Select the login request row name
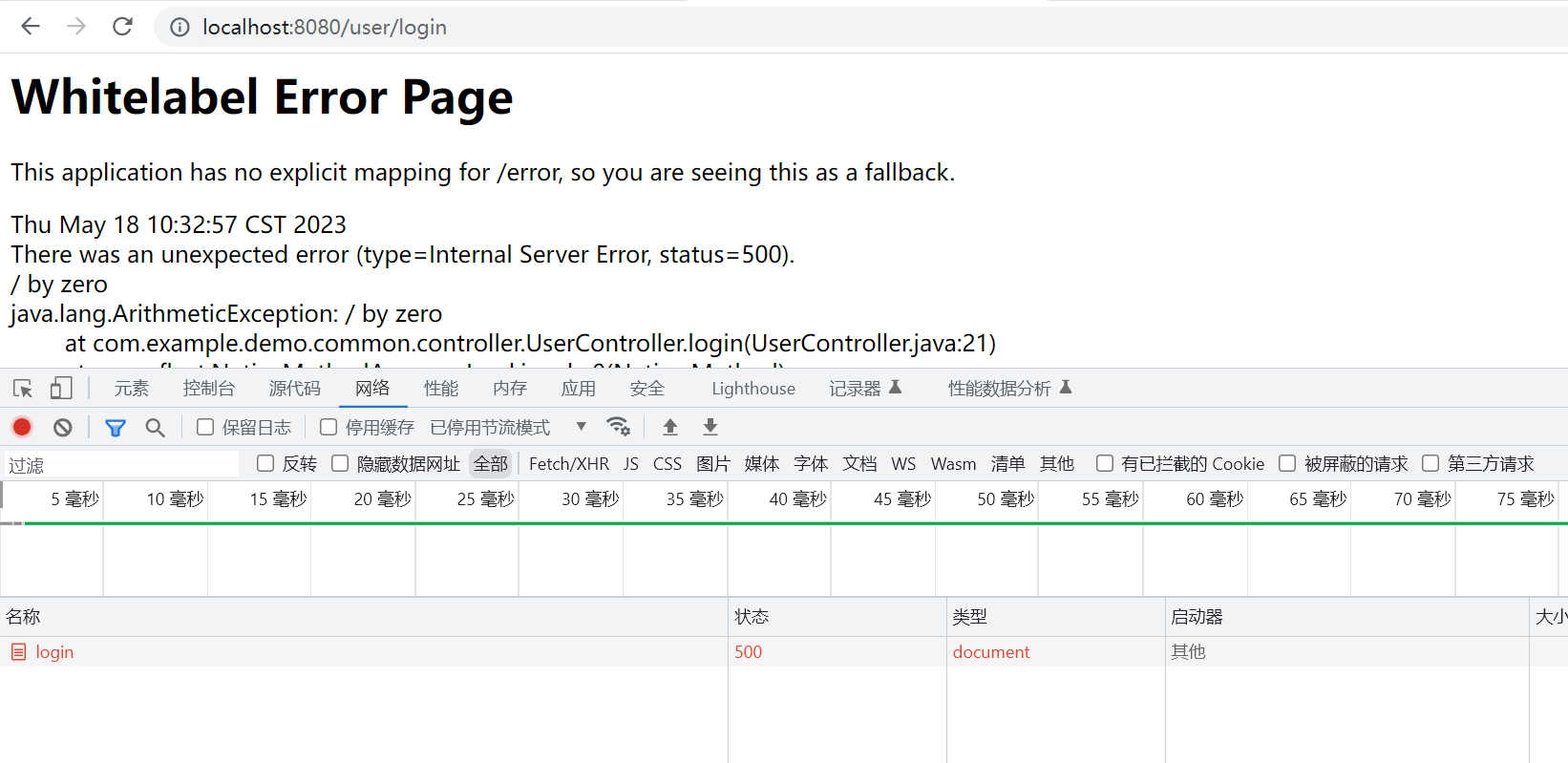Screen dimensions: 1568x763 (54, 652)
